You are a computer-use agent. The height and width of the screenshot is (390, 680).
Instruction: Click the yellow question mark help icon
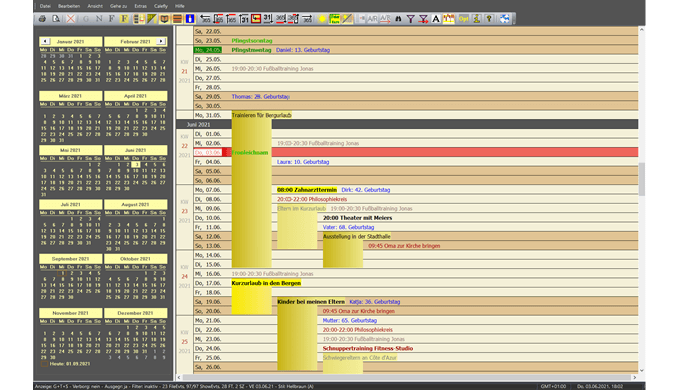pyautogui.click(x=489, y=19)
